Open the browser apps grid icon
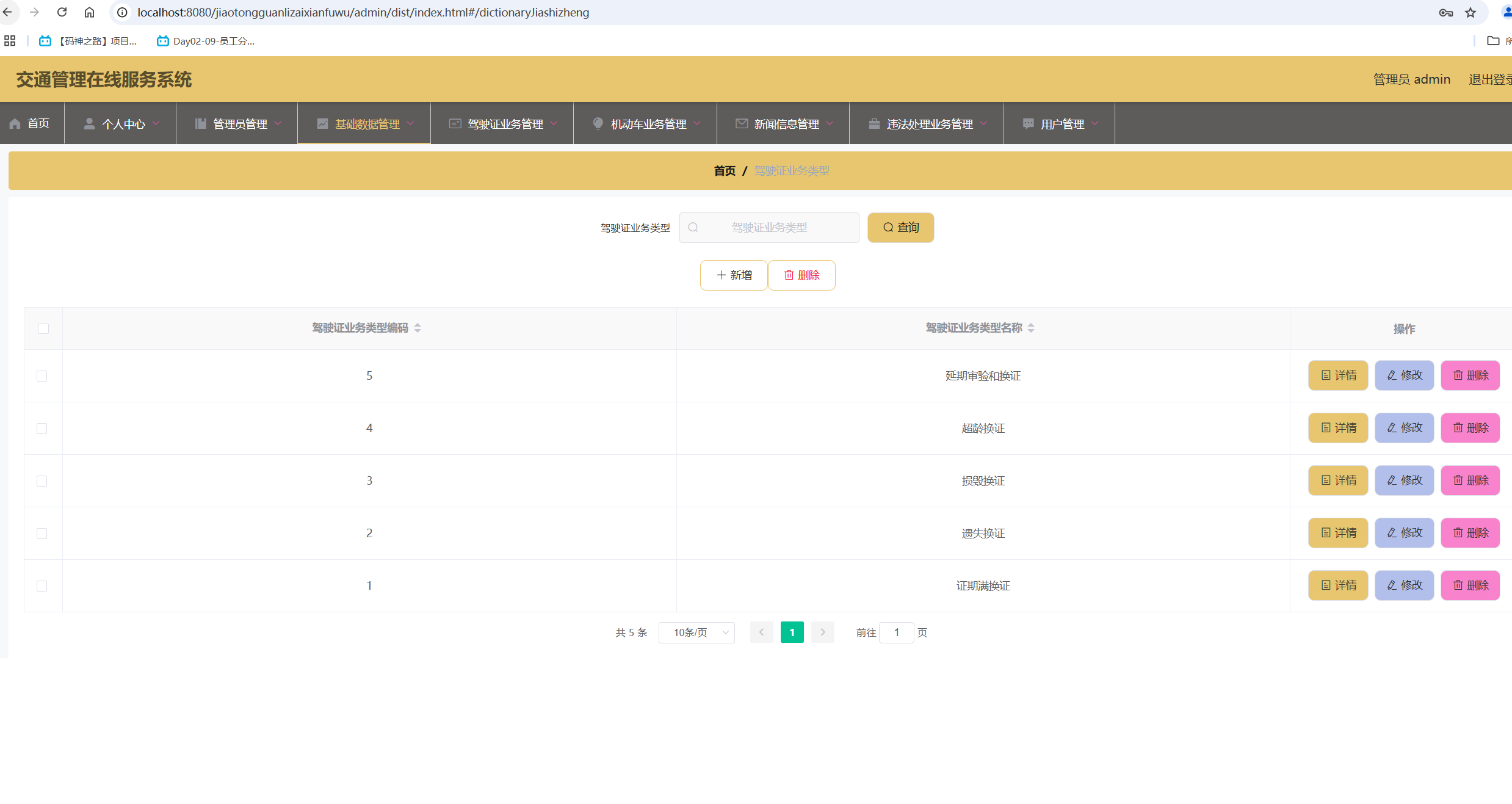This screenshot has width=1512, height=804. pyautogui.click(x=10, y=41)
